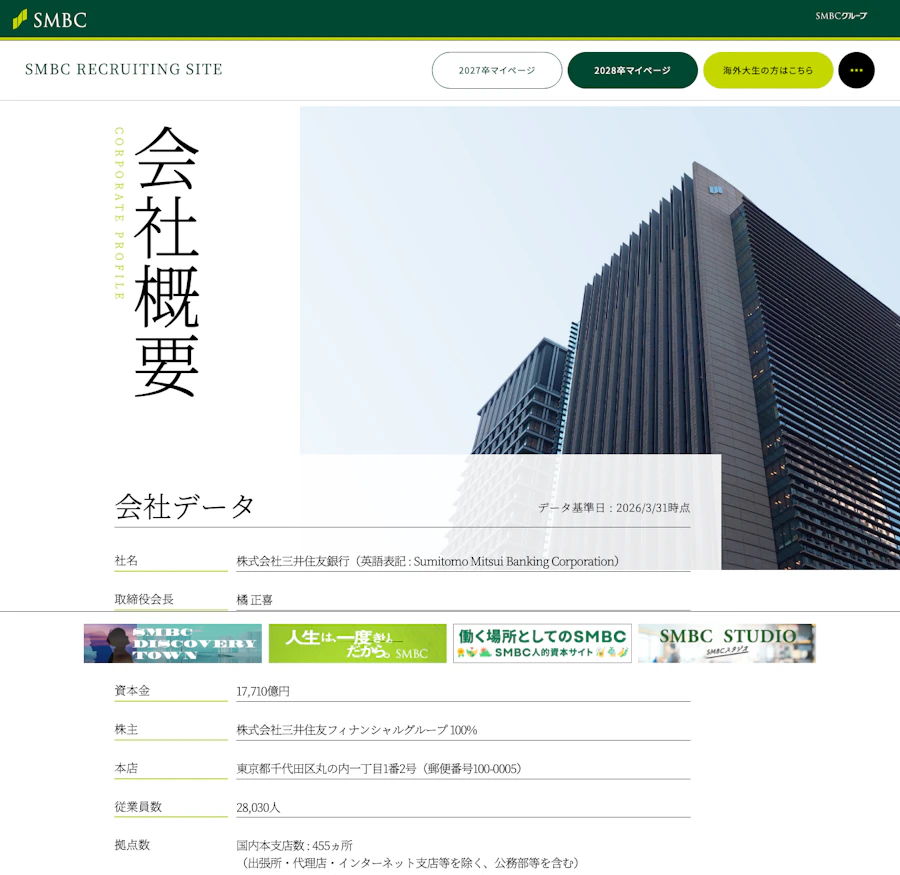
Task: Select the 従業員数 label
Action: point(138,806)
